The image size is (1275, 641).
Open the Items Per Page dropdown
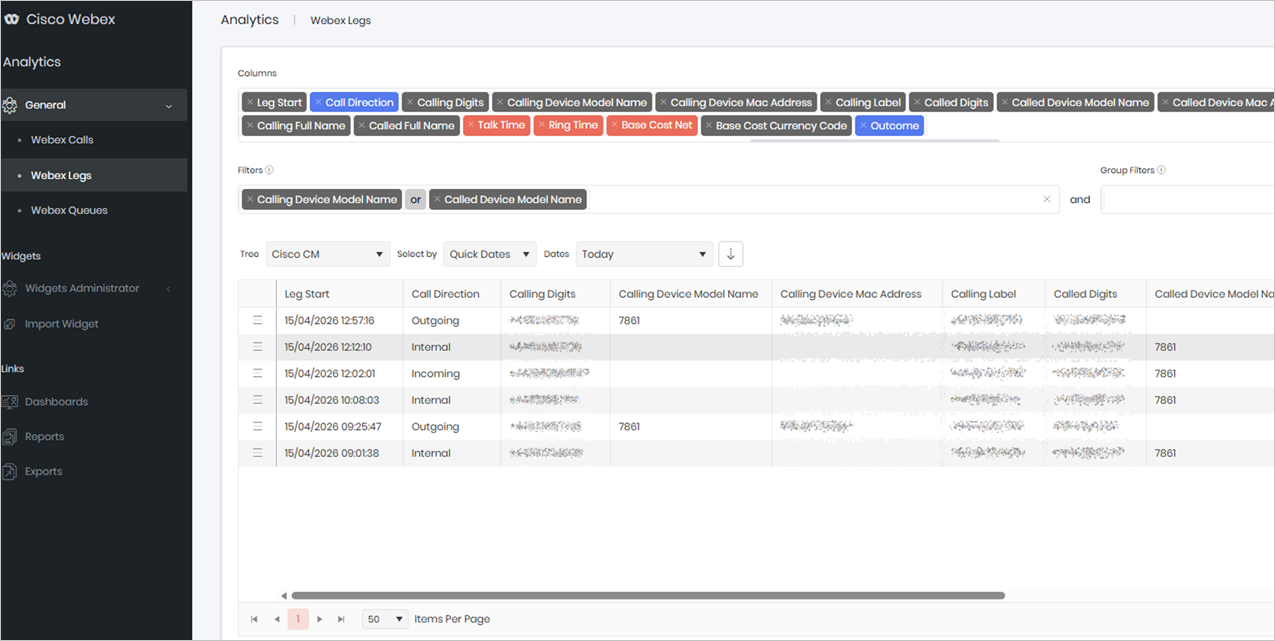click(385, 619)
